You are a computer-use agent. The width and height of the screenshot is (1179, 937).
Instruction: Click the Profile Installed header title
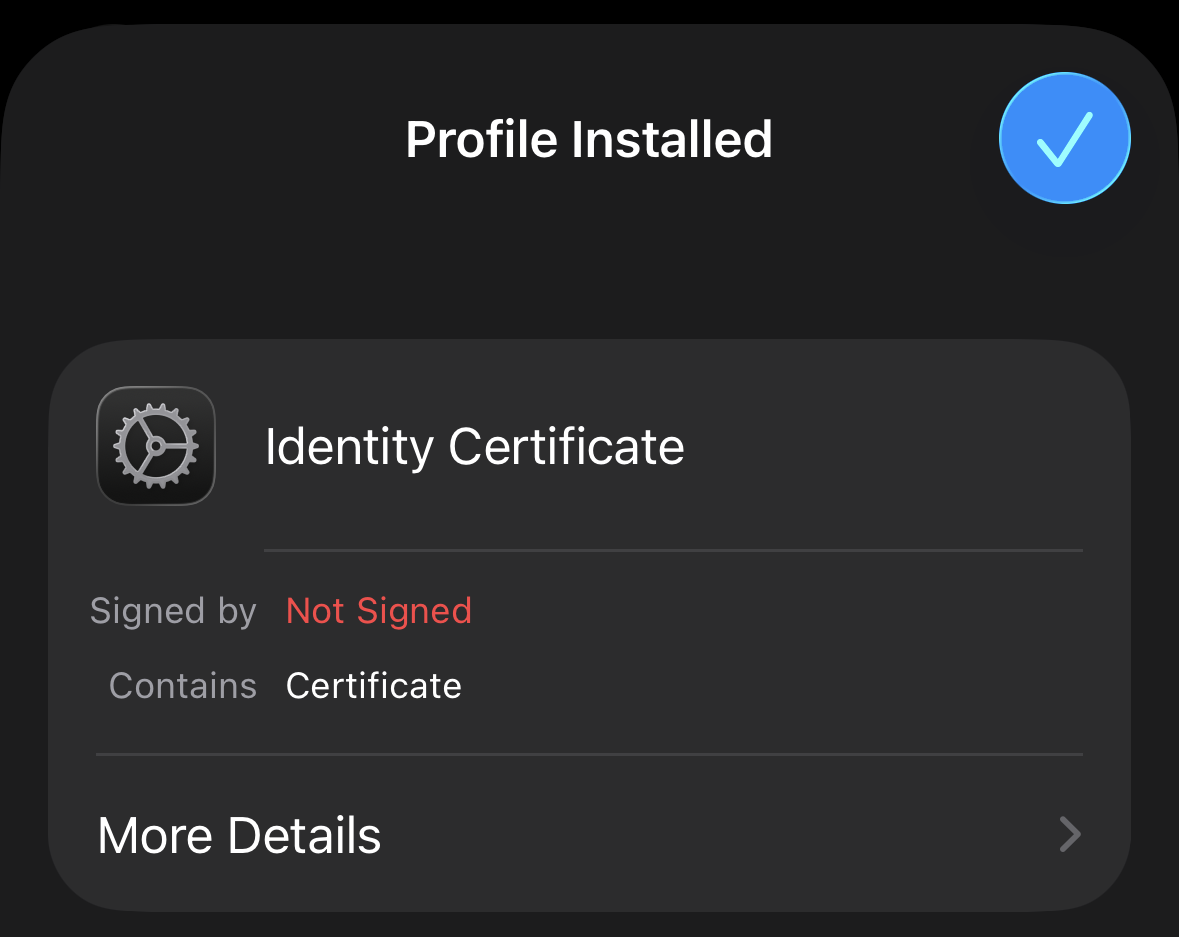pyautogui.click(x=589, y=139)
